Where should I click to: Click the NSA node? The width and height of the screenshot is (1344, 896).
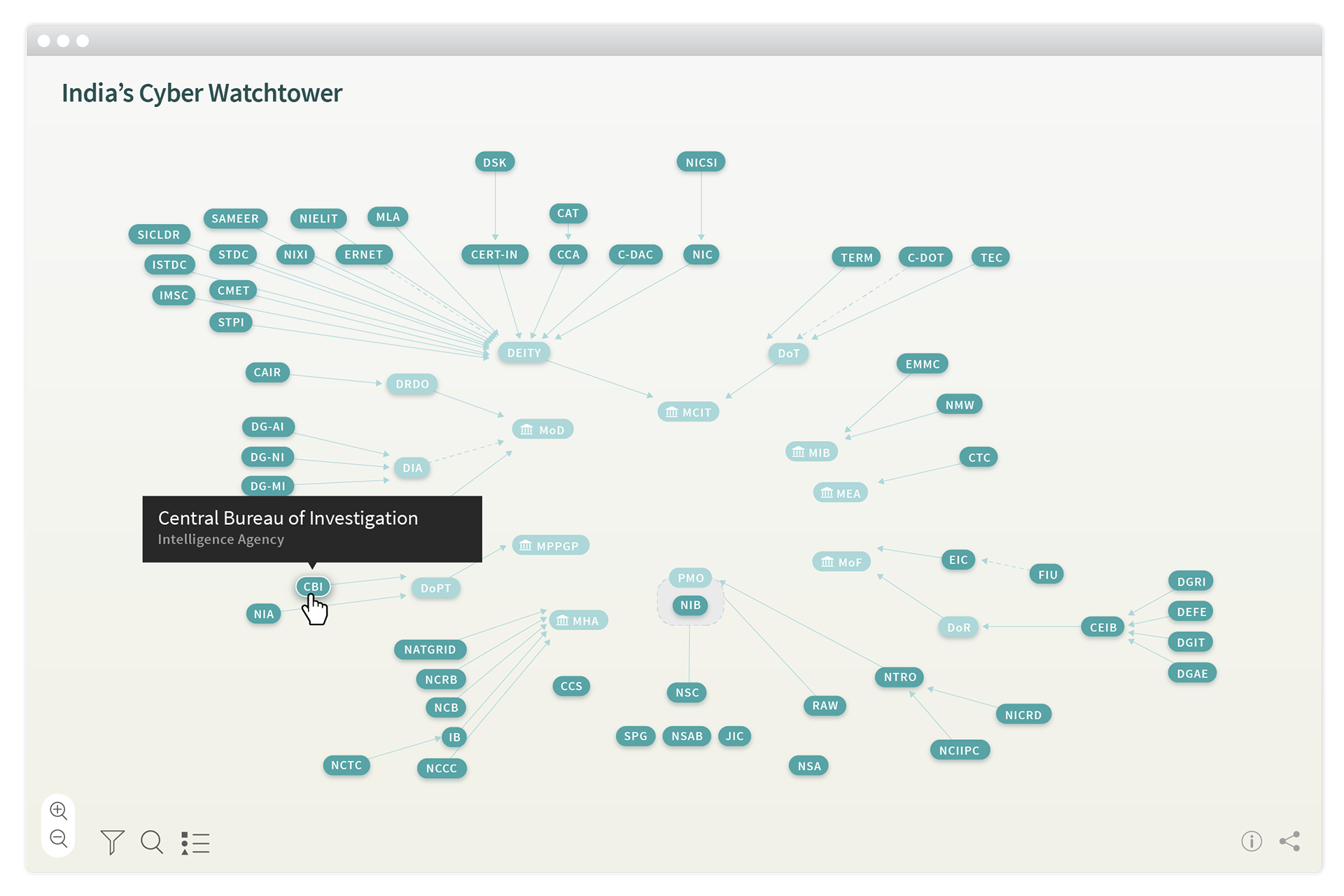point(809,766)
